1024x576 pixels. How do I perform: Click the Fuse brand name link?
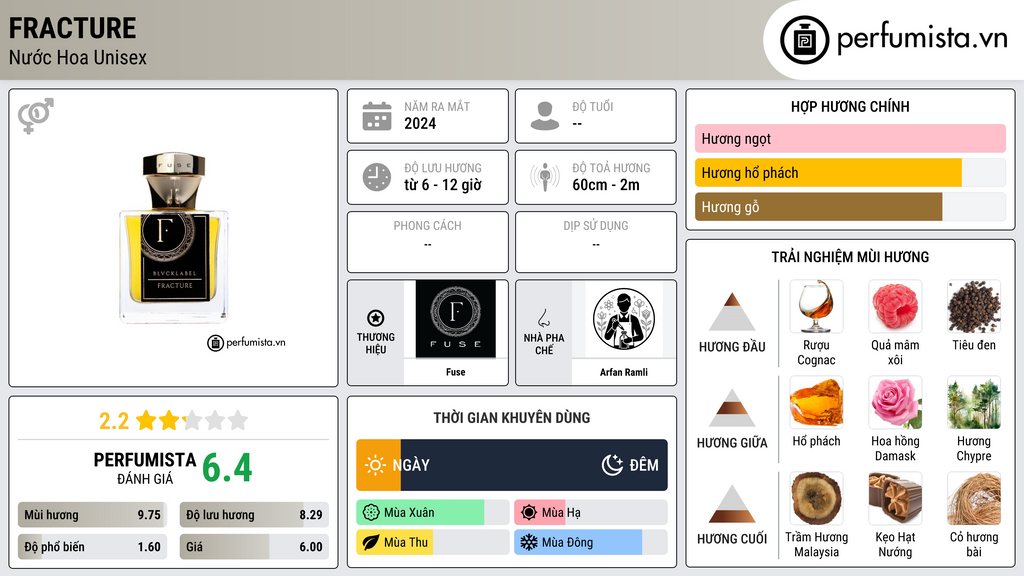click(x=455, y=372)
